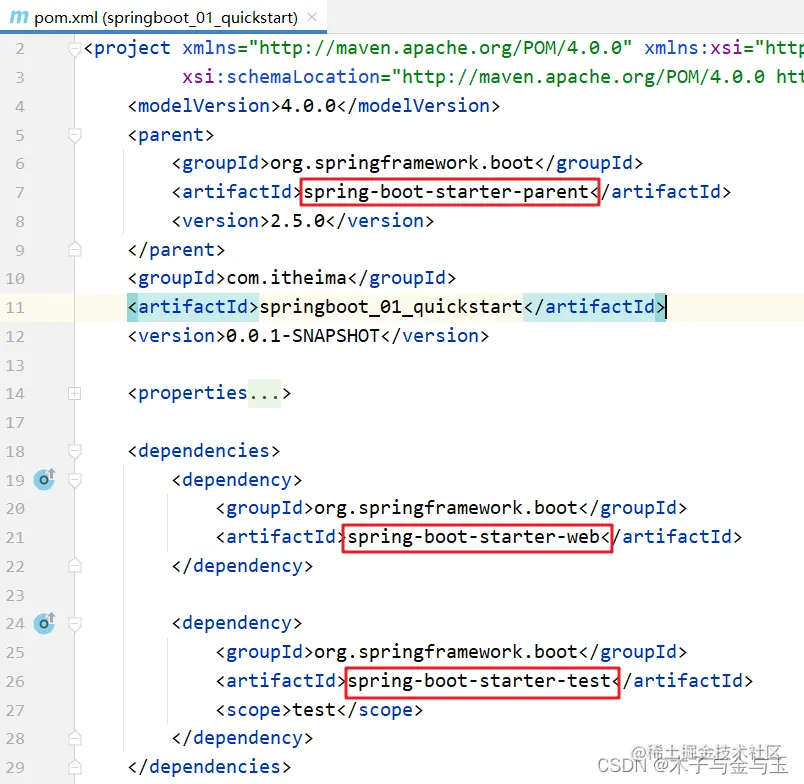
Task: Click the xsi:schemaLocation attribute name
Action: pyautogui.click(x=281, y=77)
